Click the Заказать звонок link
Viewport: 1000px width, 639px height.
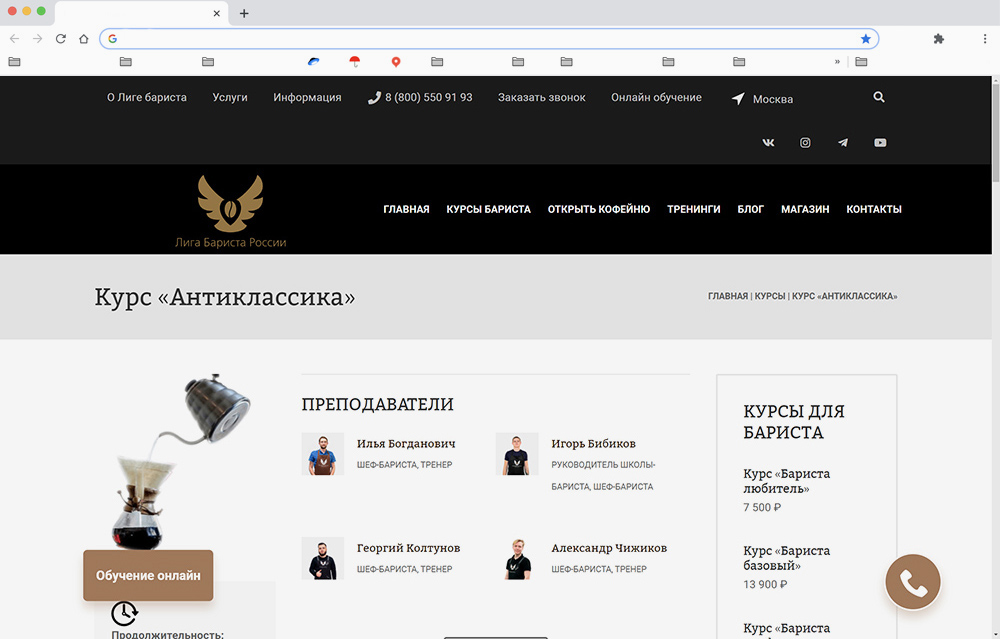click(x=541, y=98)
